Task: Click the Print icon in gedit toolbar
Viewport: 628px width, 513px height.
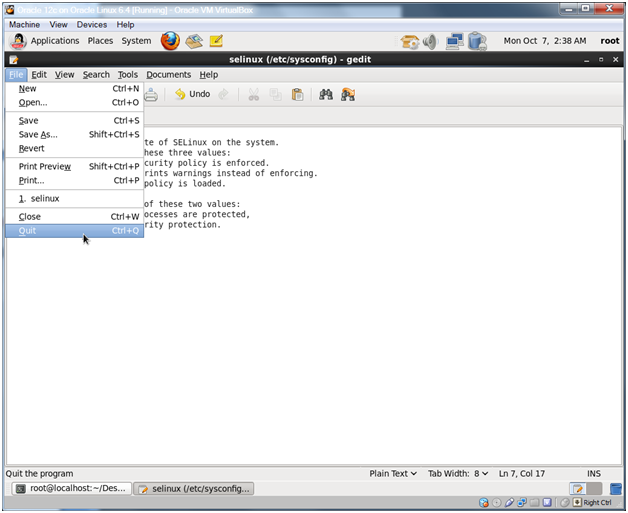Action: (x=151, y=95)
